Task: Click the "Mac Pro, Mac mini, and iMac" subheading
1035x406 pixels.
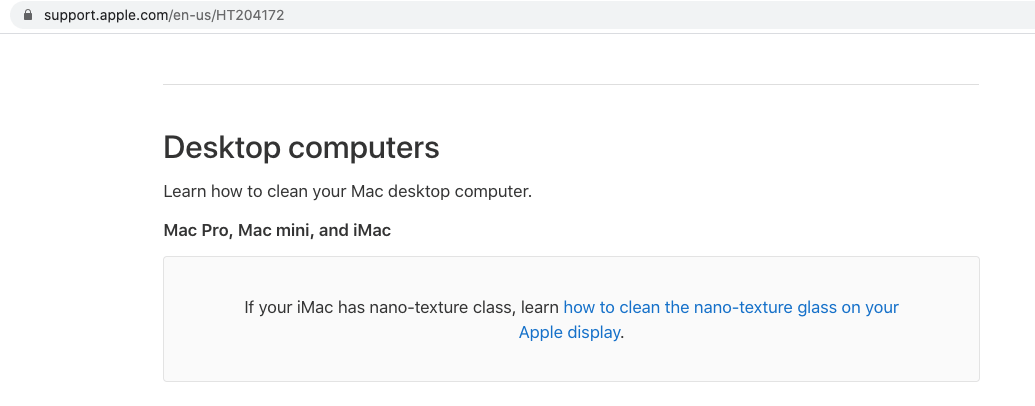Action: coord(277,231)
